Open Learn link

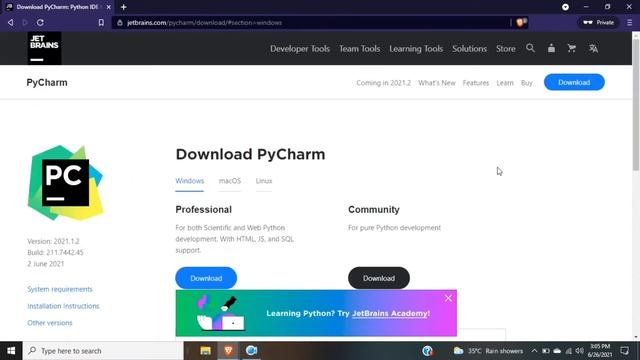tap(505, 83)
